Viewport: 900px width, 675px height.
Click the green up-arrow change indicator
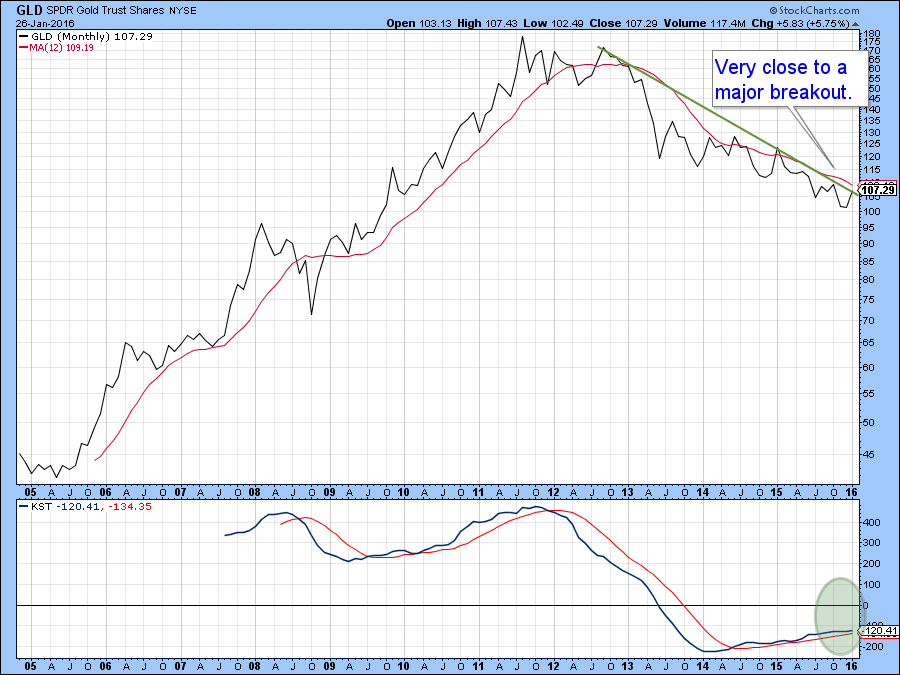pos(855,24)
